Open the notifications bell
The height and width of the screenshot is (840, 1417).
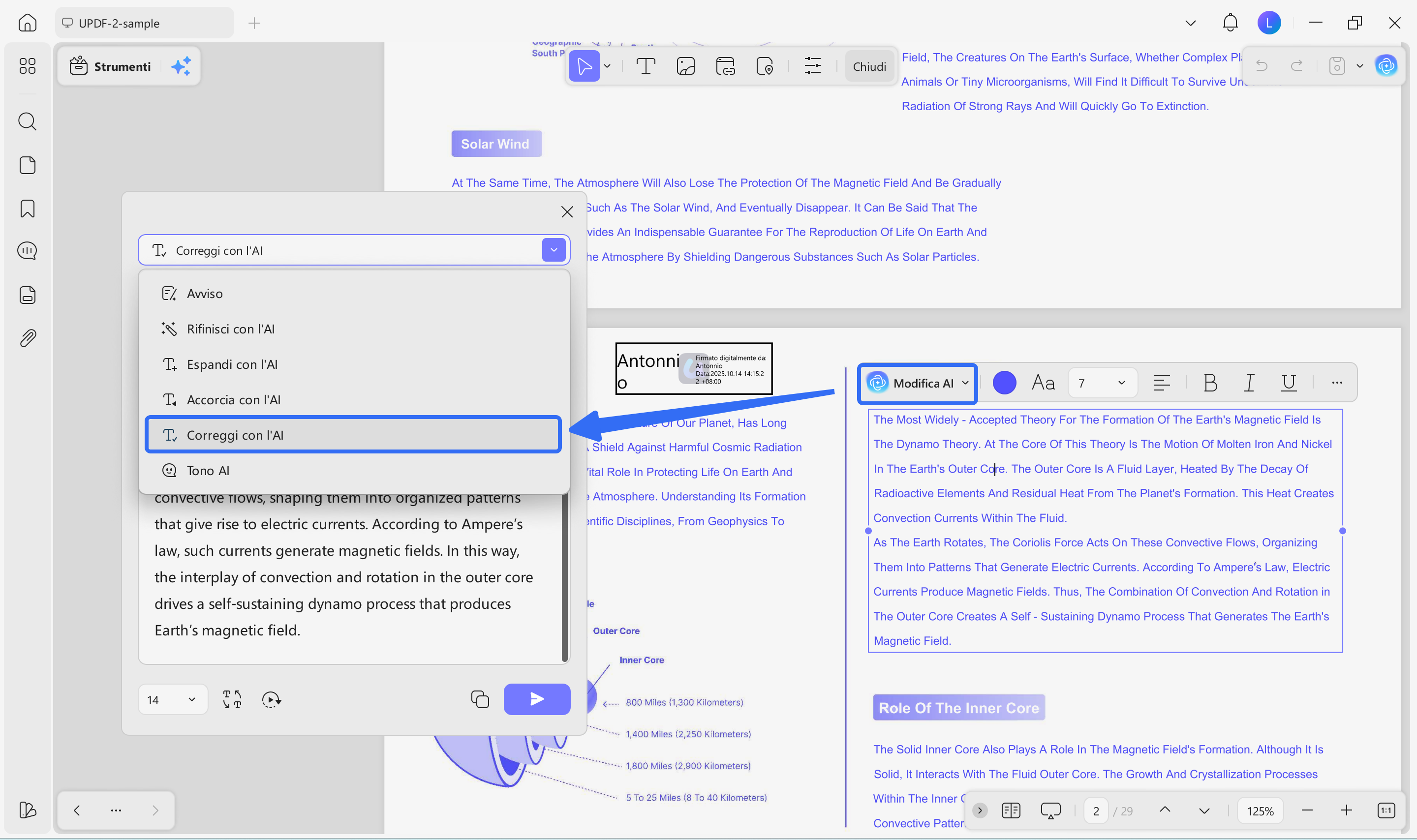pos(1230,23)
